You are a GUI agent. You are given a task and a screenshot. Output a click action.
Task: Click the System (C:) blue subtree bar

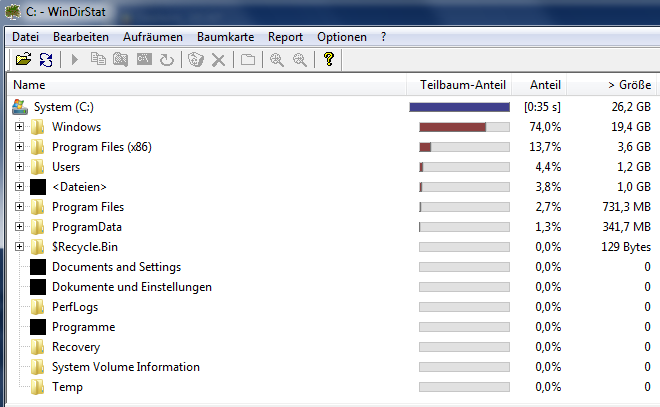click(x=459, y=107)
